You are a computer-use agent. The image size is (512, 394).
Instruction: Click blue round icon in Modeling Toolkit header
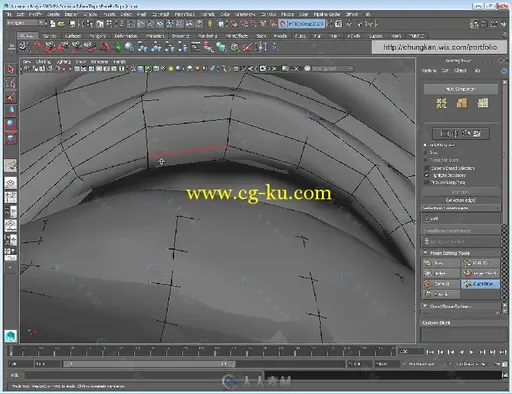click(x=504, y=71)
